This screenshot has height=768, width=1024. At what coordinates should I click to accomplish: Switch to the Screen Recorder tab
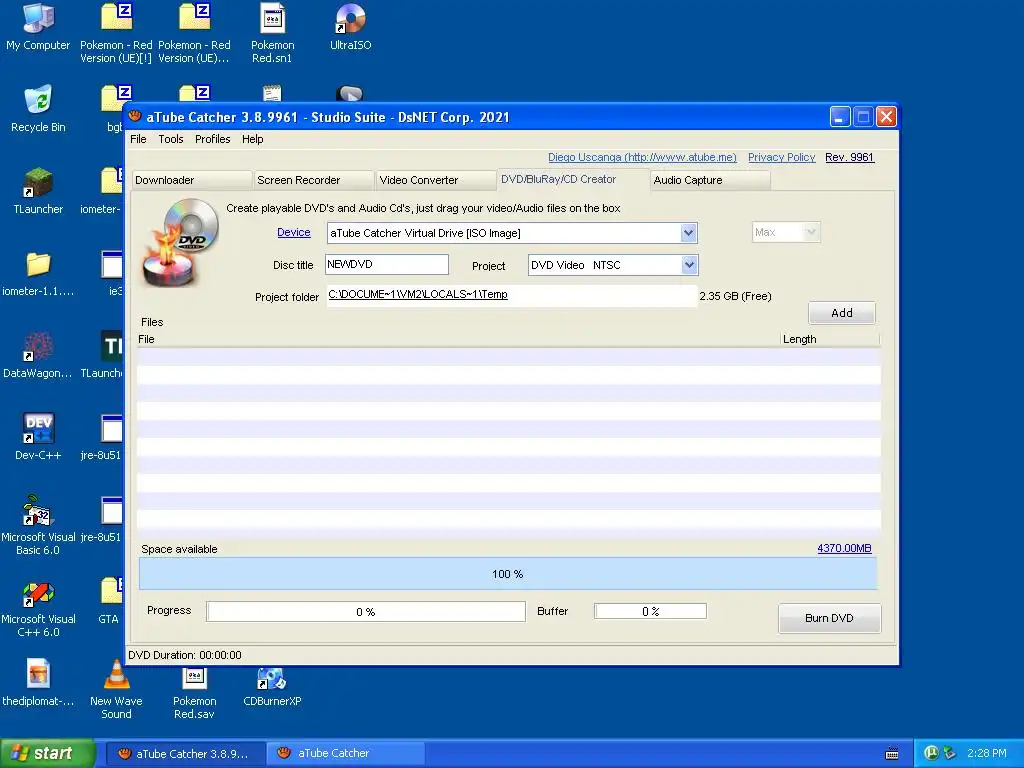point(314,180)
